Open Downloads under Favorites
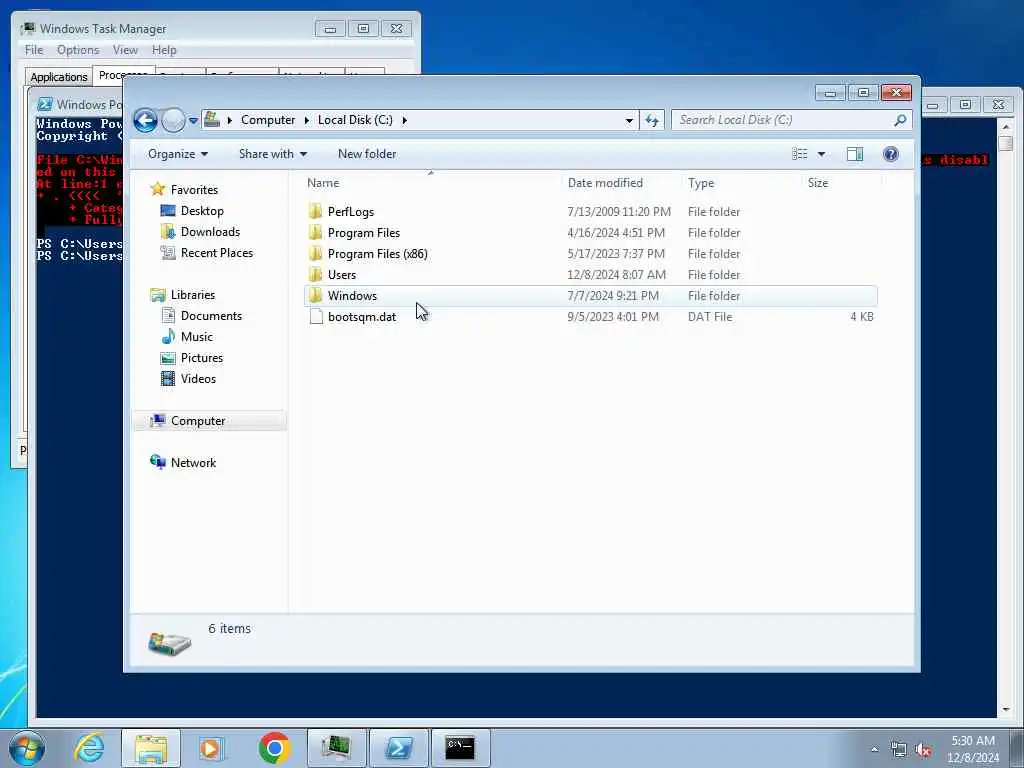The image size is (1024, 768). (x=210, y=232)
